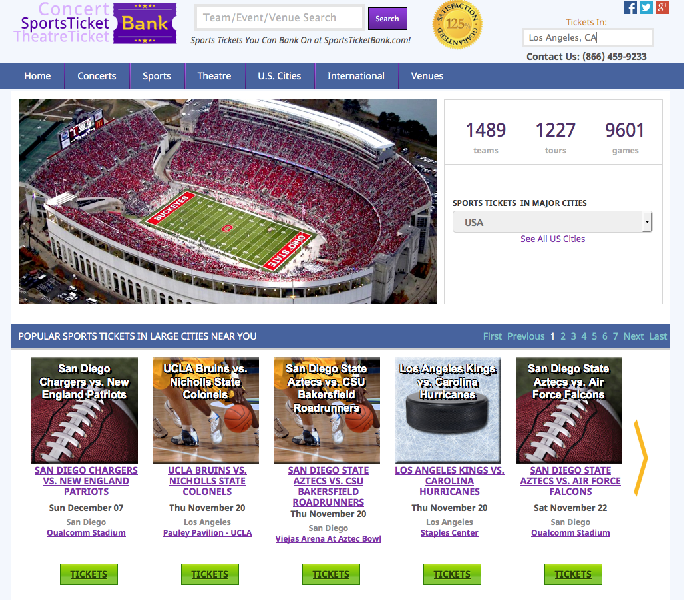
Task: Click the Sat November 22 date text
Action: (570, 508)
